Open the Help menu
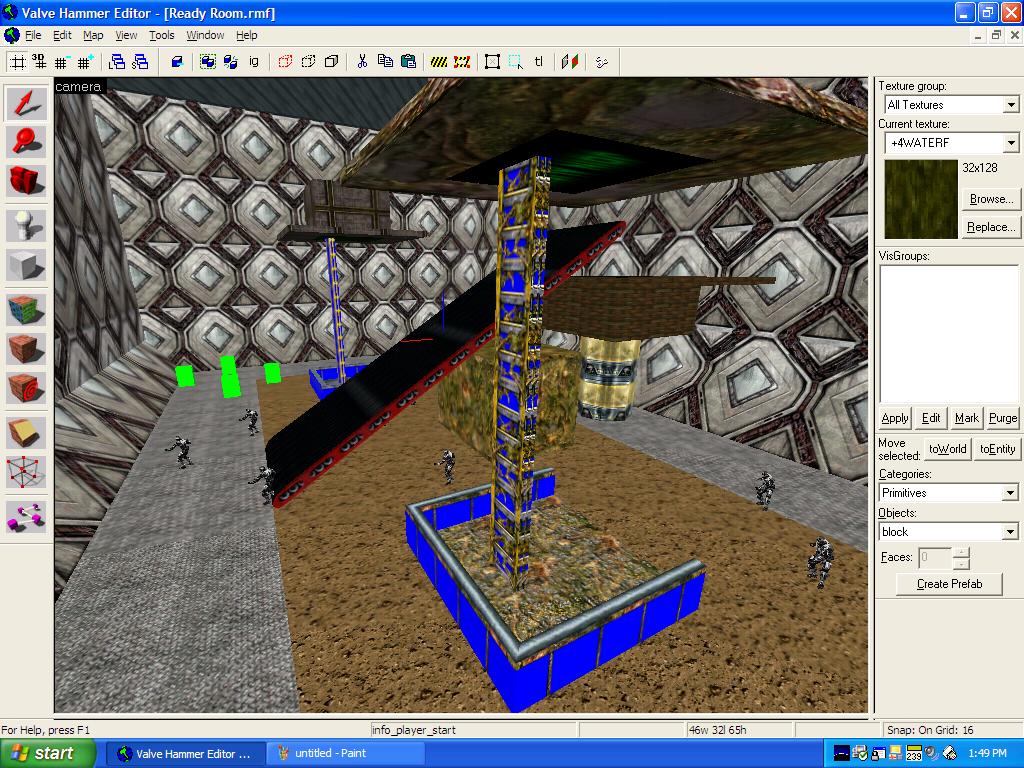1024x768 pixels. (246, 35)
